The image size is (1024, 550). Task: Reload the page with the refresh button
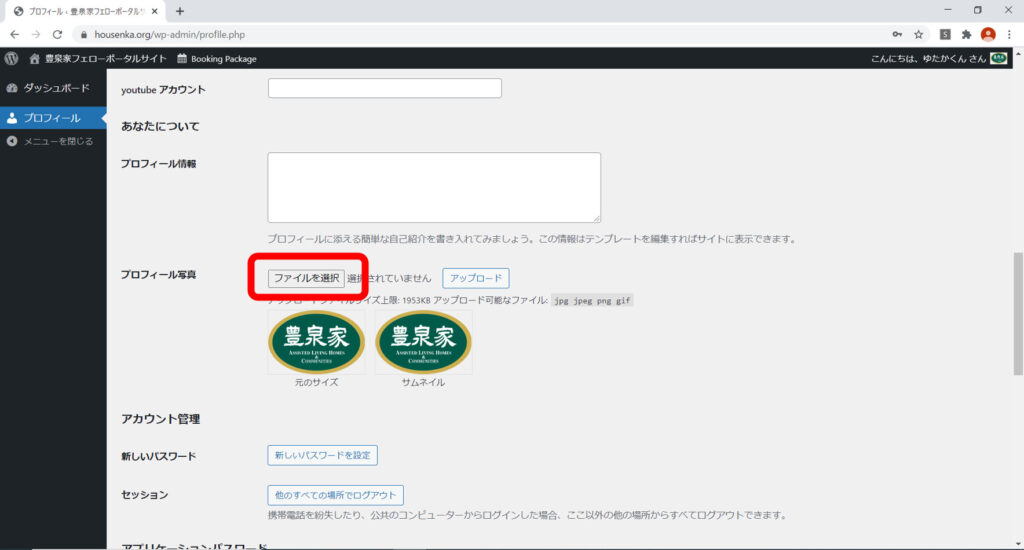pyautogui.click(x=57, y=34)
